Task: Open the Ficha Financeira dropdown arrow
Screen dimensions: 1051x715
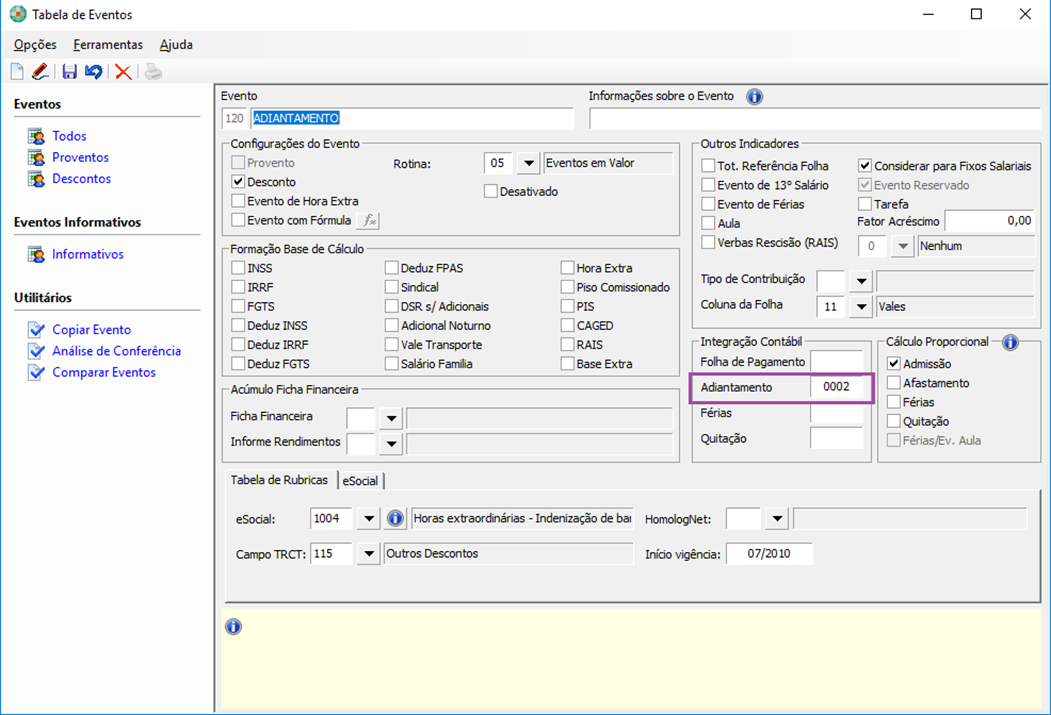Action: click(x=391, y=418)
